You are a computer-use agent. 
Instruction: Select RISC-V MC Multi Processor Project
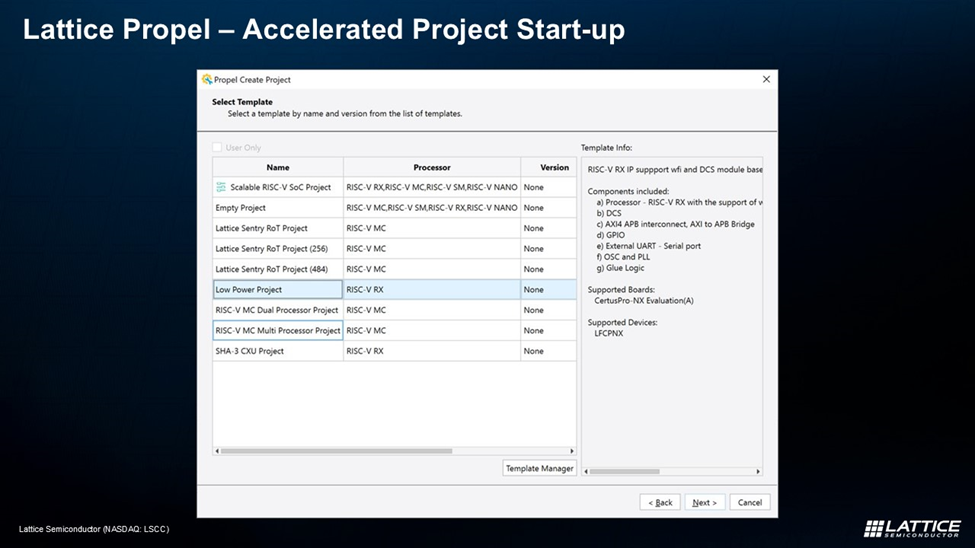click(278, 331)
